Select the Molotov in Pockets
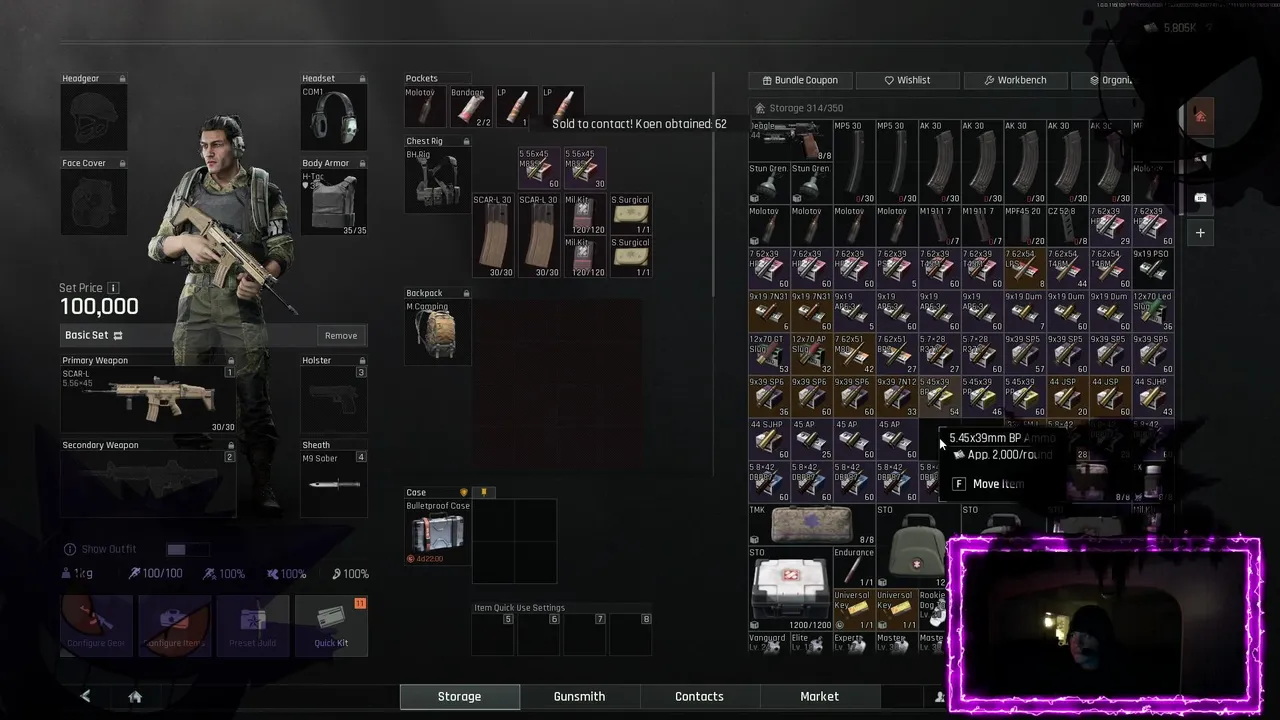The image size is (1280, 720). [x=425, y=107]
